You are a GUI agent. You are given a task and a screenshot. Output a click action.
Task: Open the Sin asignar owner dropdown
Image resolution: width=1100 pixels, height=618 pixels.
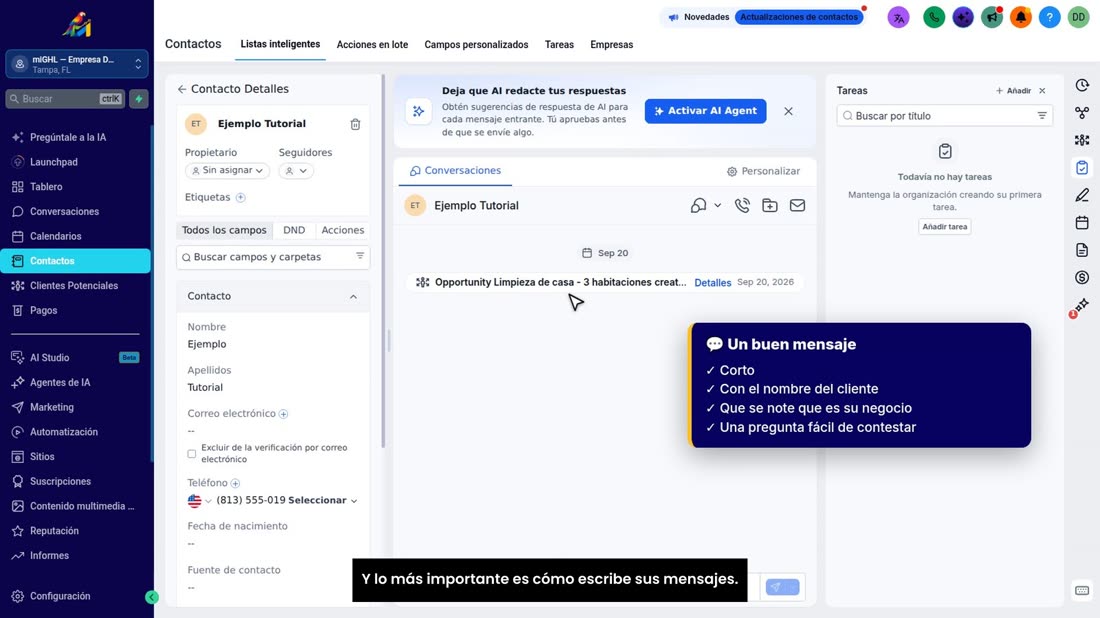[227, 170]
